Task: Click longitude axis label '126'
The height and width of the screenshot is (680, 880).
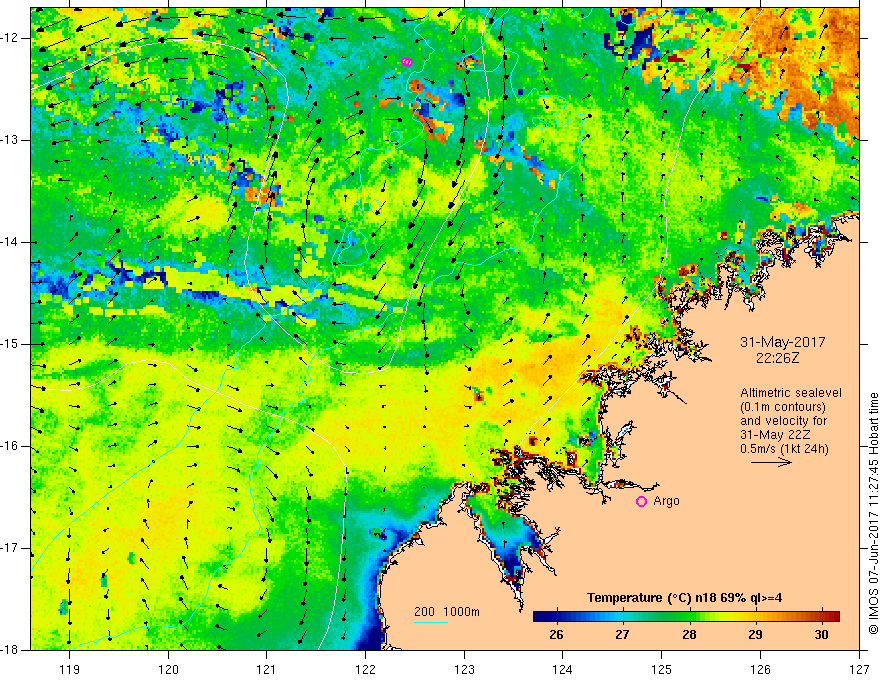Action: pos(760,669)
